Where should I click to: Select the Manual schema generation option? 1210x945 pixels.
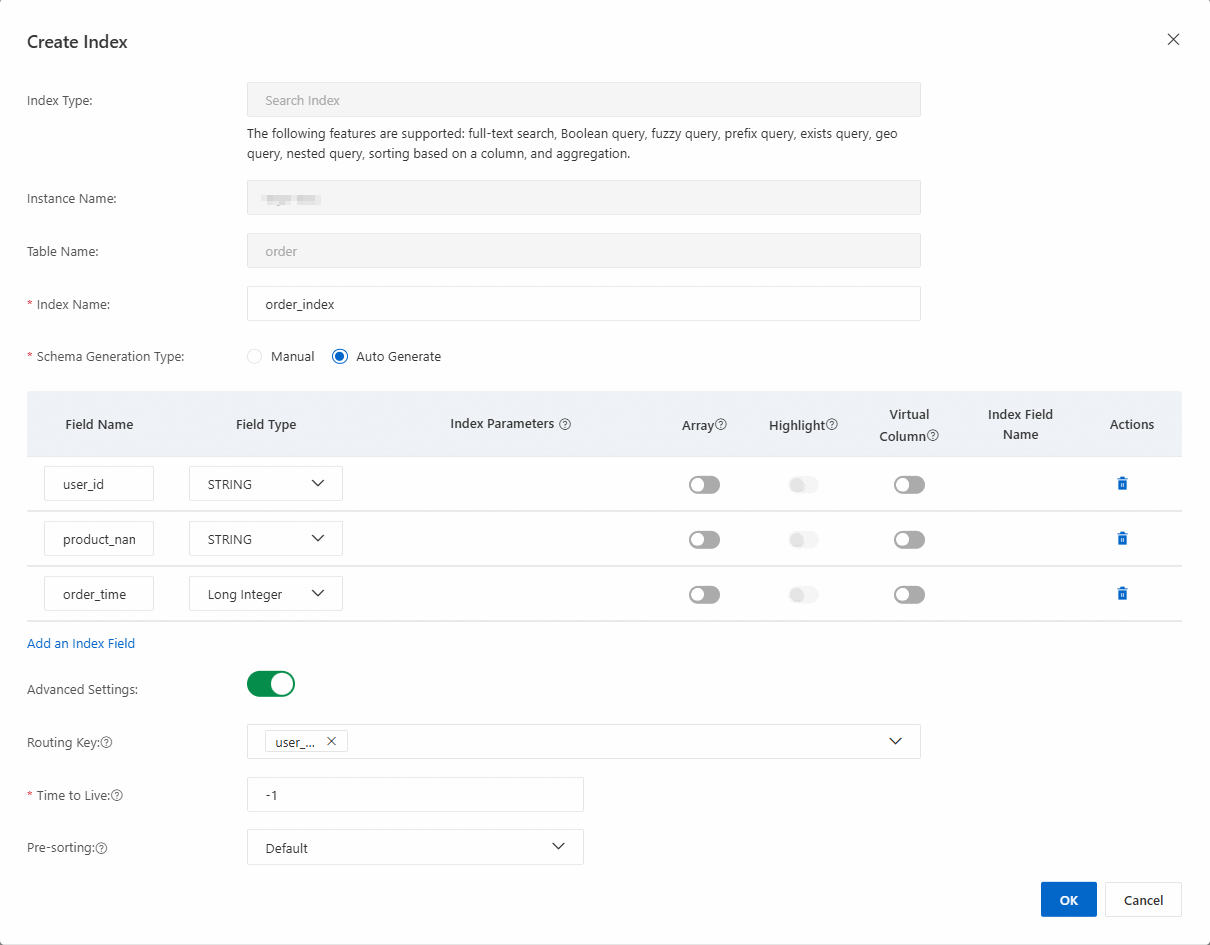coord(255,357)
